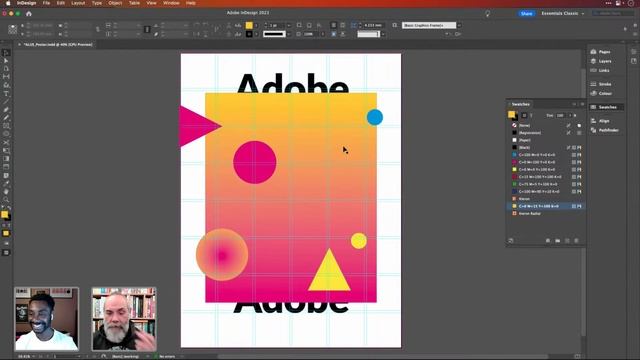
Task: Select the Gradient Feather tool
Action: pos(6,167)
